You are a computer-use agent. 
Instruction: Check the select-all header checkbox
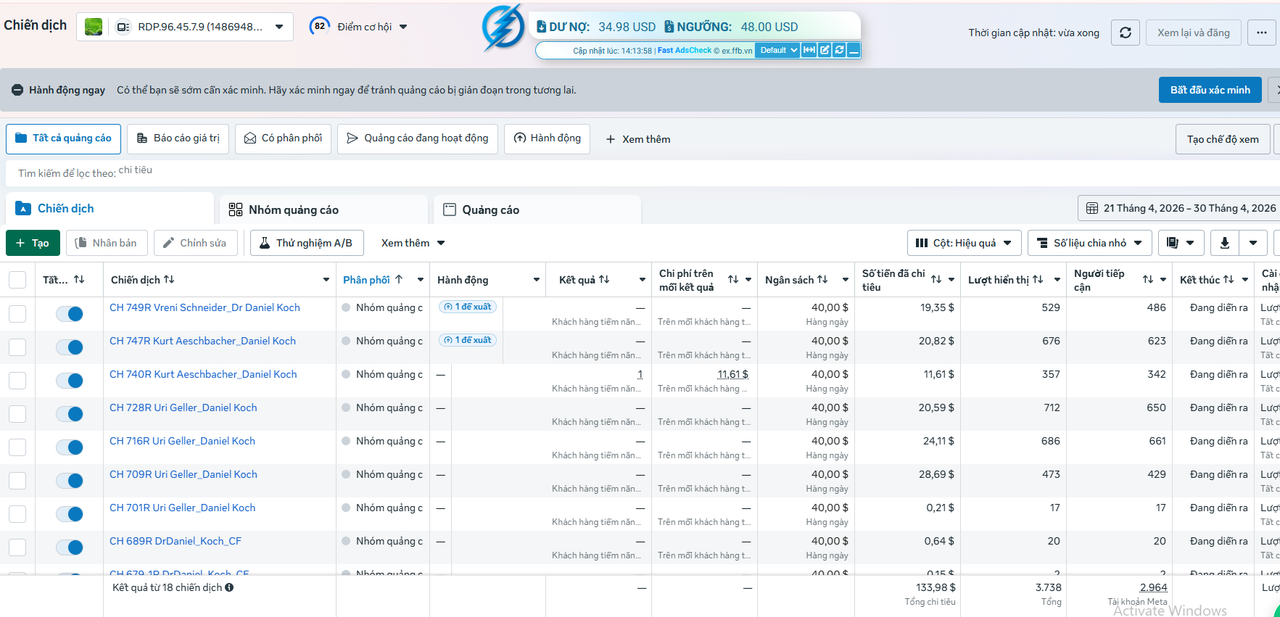click(17, 280)
